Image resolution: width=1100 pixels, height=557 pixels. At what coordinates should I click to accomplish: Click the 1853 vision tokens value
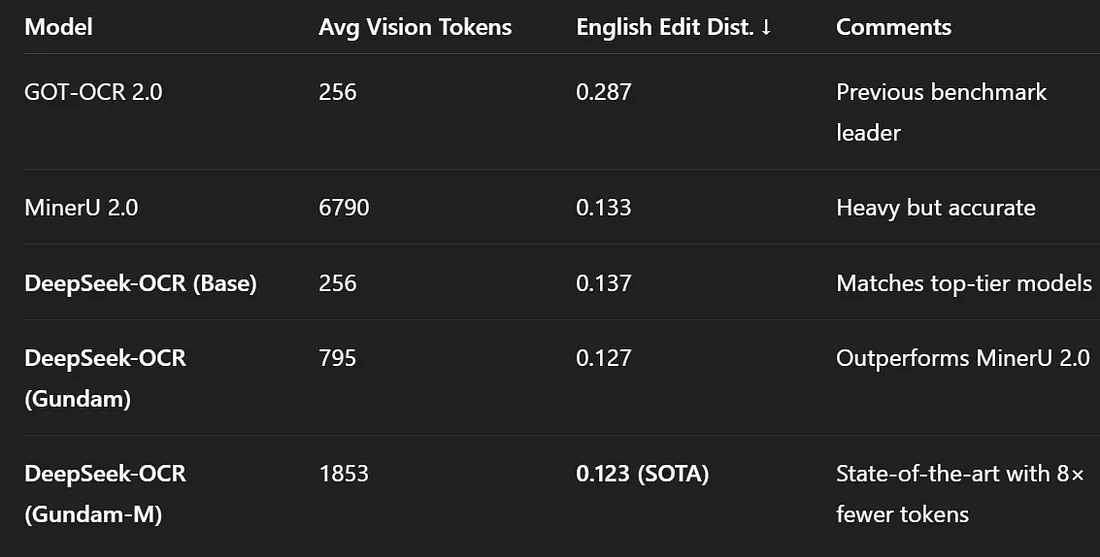[343, 473]
